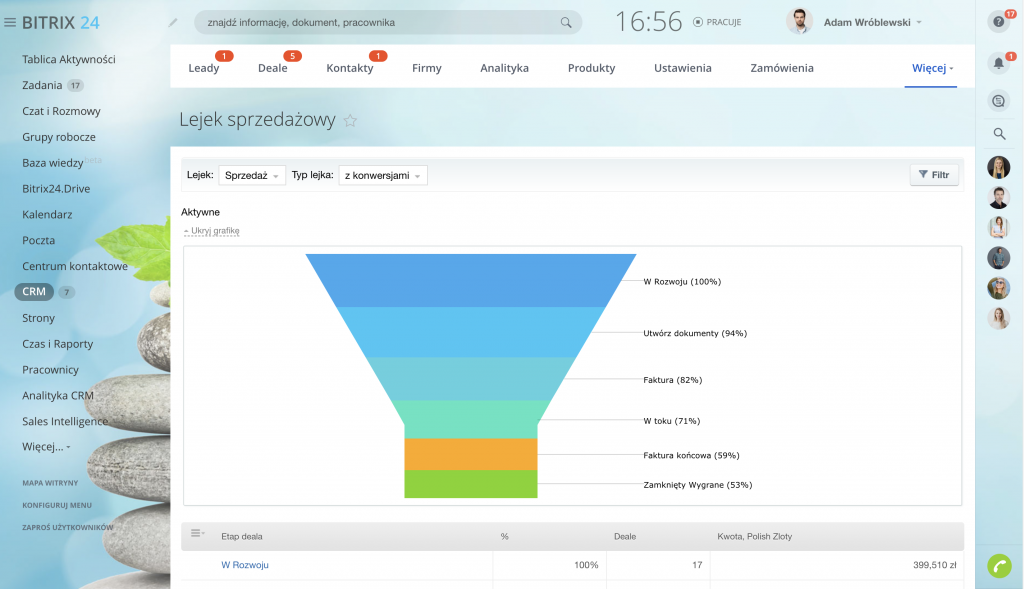1024x589 pixels.
Task: Click the hamburger menu icon beside Bitrix 24
Action: pos(11,22)
